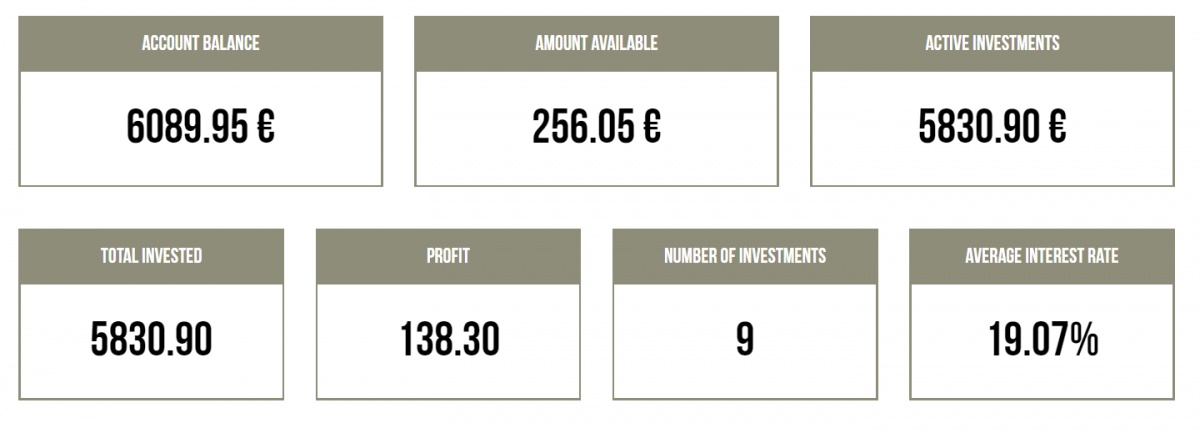Image resolution: width=1200 pixels, height=433 pixels.
Task: Select the 256.05 amount available value
Action: point(584,127)
